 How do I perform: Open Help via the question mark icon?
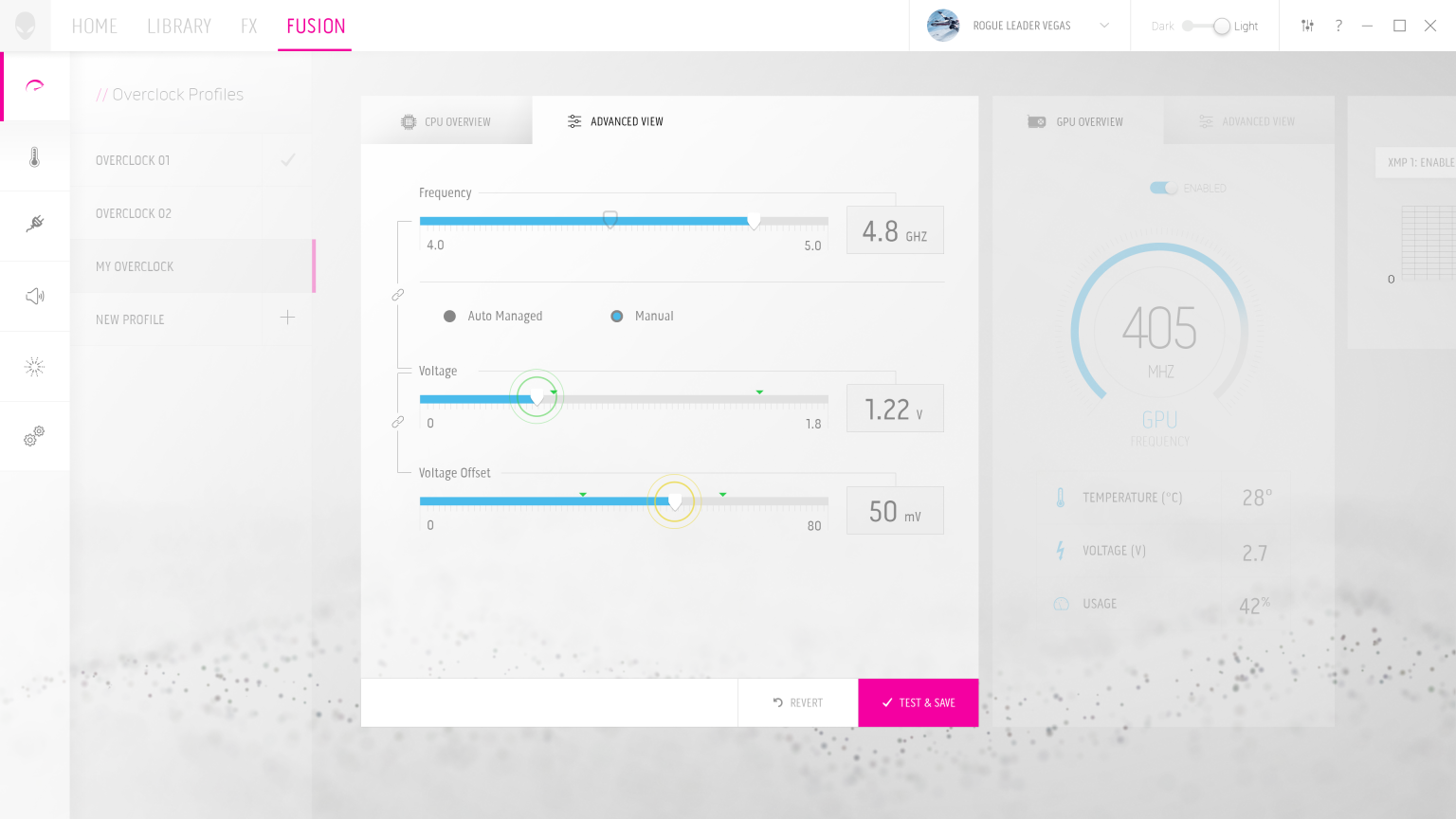[1338, 26]
